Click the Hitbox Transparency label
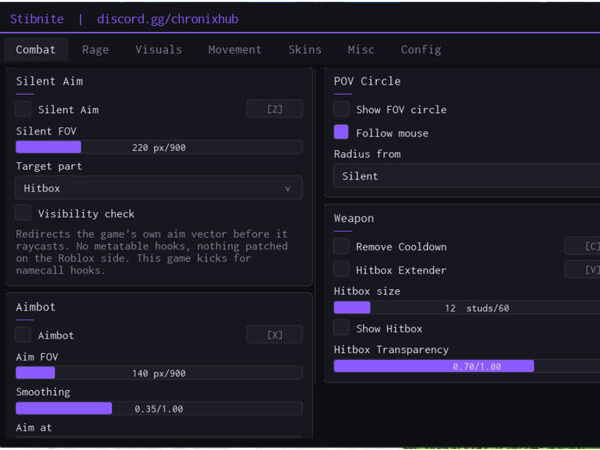 point(391,350)
